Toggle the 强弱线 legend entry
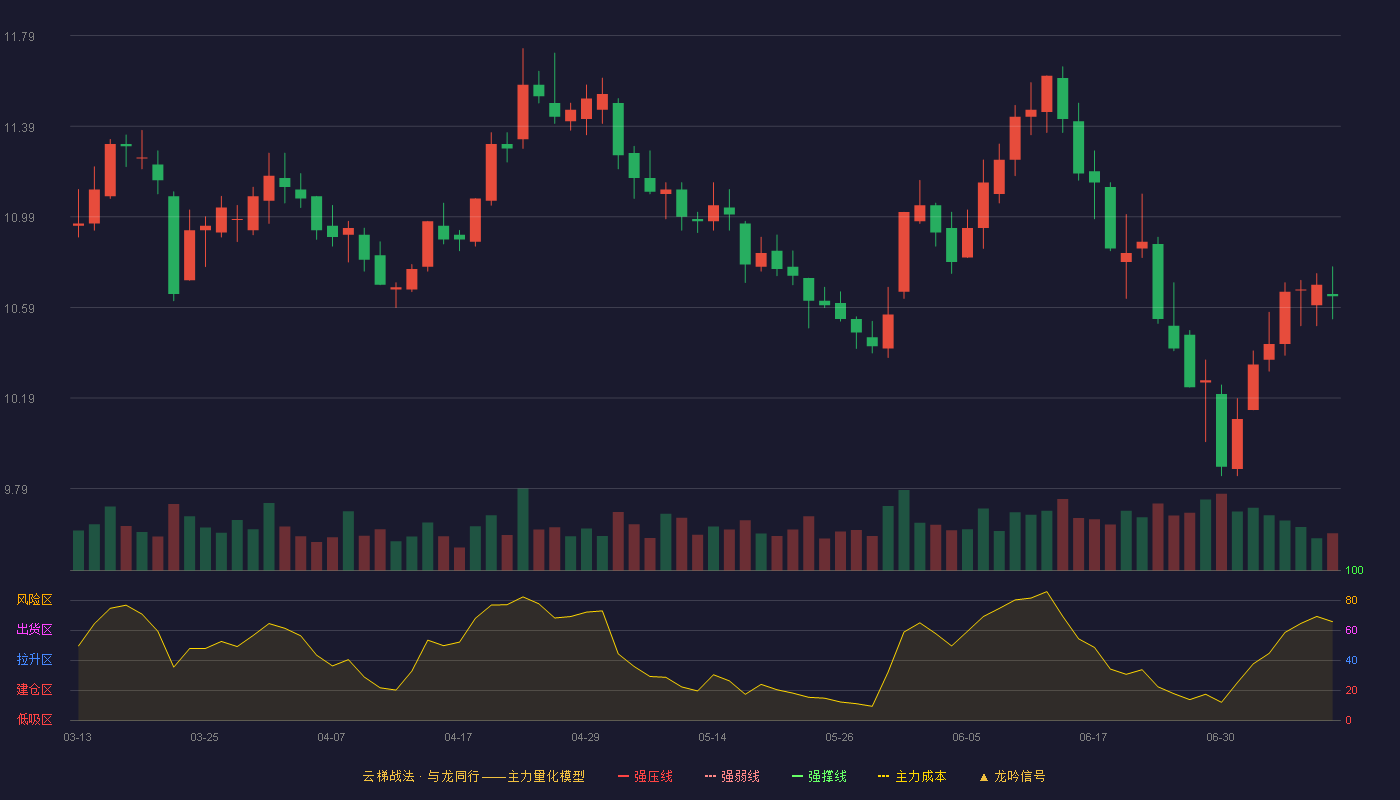The image size is (1400, 800). (x=732, y=776)
